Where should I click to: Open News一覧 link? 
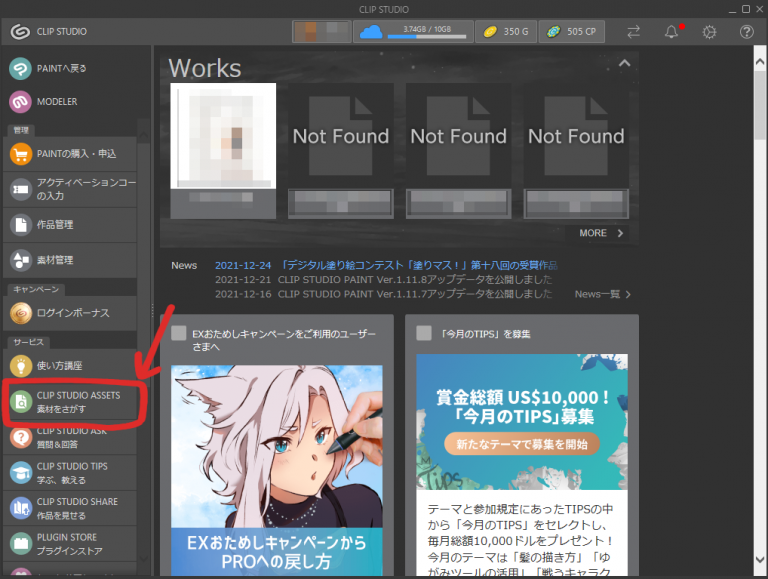click(x=602, y=294)
